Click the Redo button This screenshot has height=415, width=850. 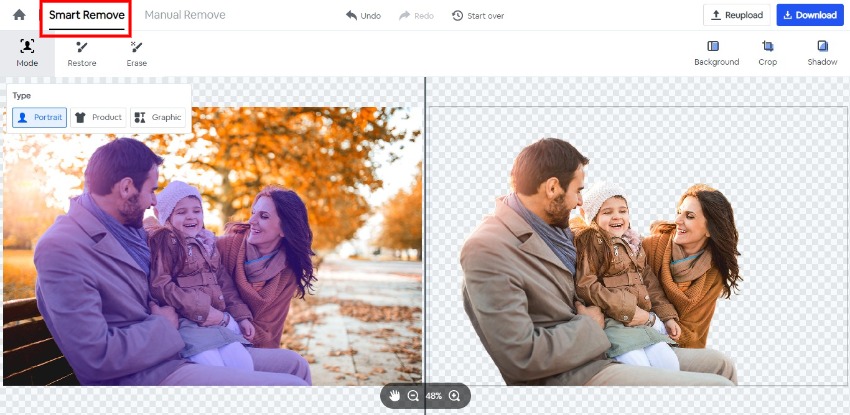pyautogui.click(x=416, y=16)
